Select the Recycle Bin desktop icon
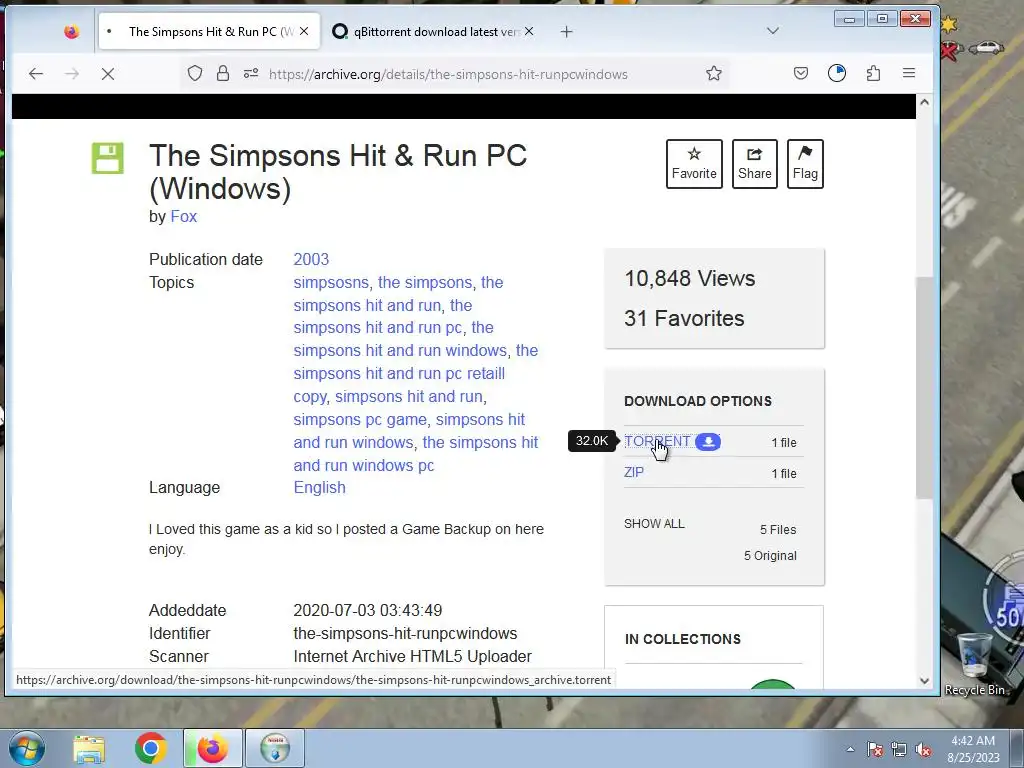 click(x=974, y=664)
